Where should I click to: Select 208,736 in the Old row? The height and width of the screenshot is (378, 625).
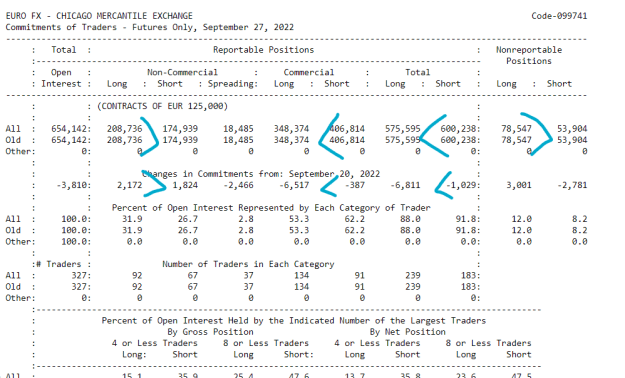[124, 140]
